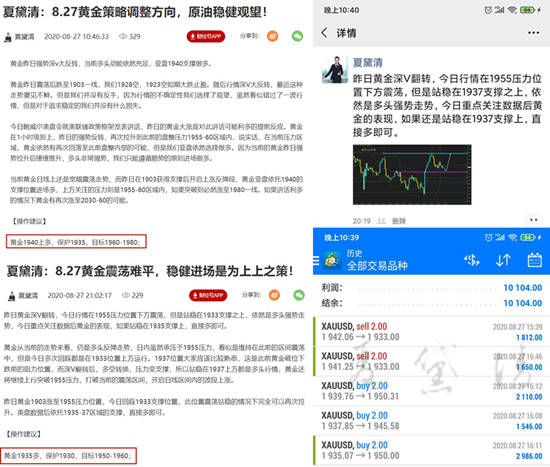Click author avatar in the 10:46:33 article
This screenshot has height=467, width=550.
(x=8, y=37)
